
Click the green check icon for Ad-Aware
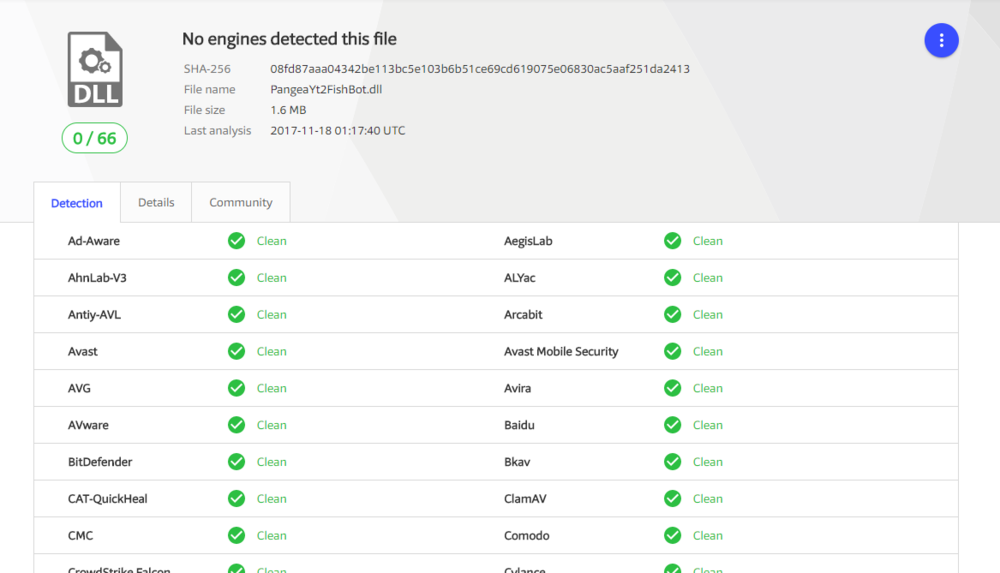coord(237,241)
